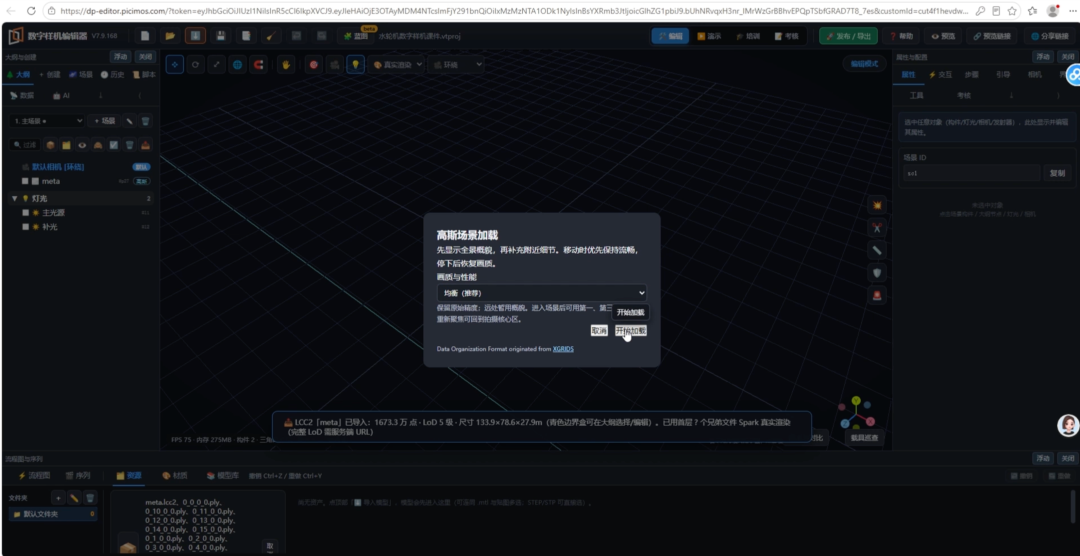Image resolution: width=1080 pixels, height=556 pixels.
Task: Open the 模型库 tab in bottom panel
Action: [222, 475]
